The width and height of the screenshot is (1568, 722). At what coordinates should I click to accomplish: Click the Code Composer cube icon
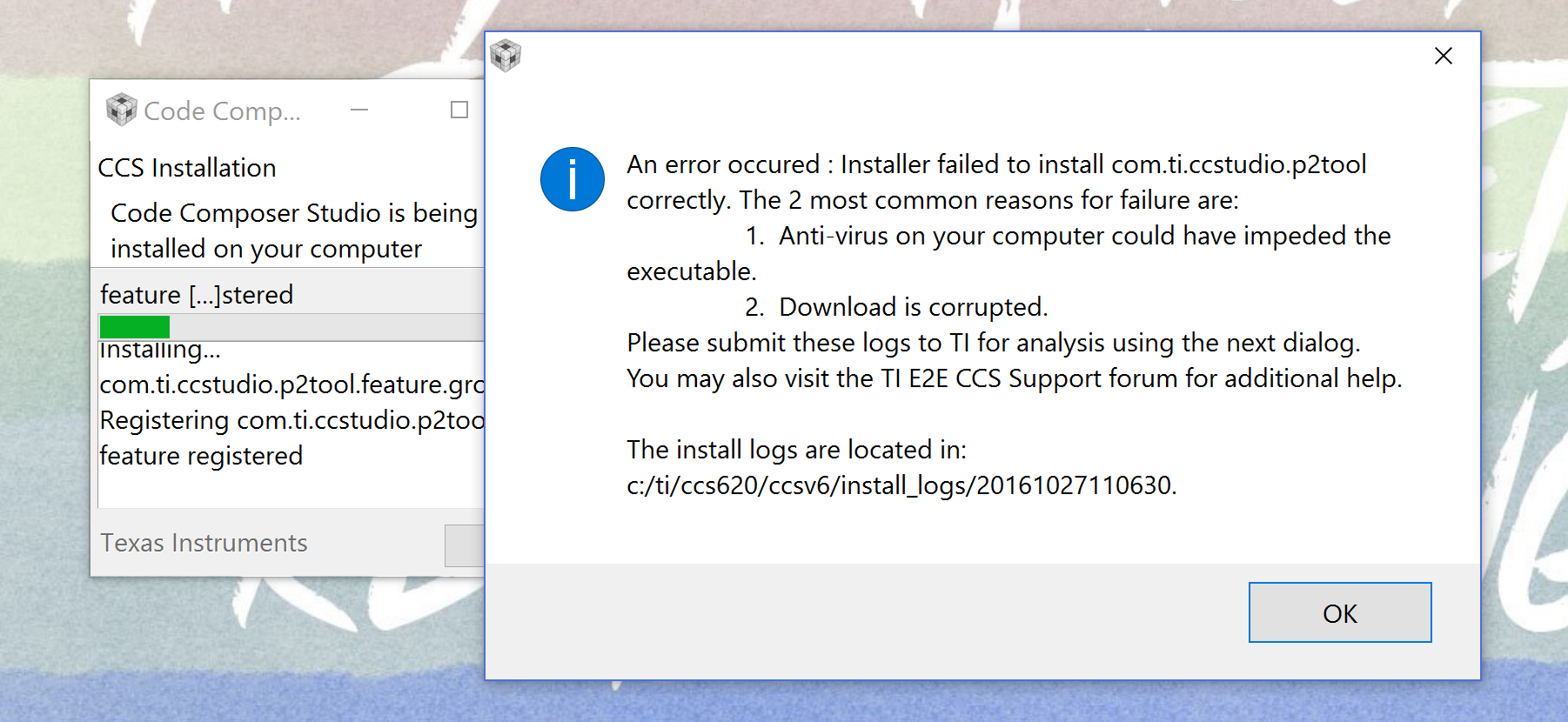tap(120, 110)
